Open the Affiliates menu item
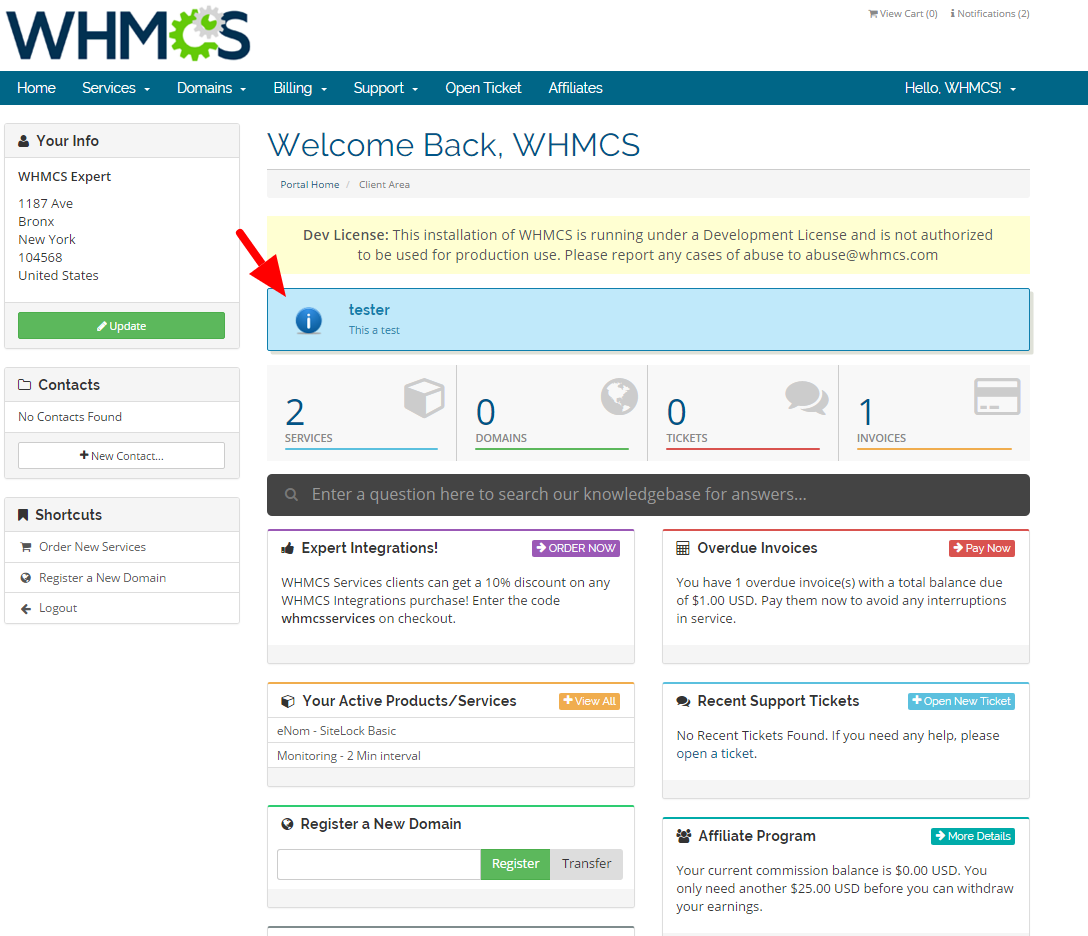1088x936 pixels. click(575, 88)
